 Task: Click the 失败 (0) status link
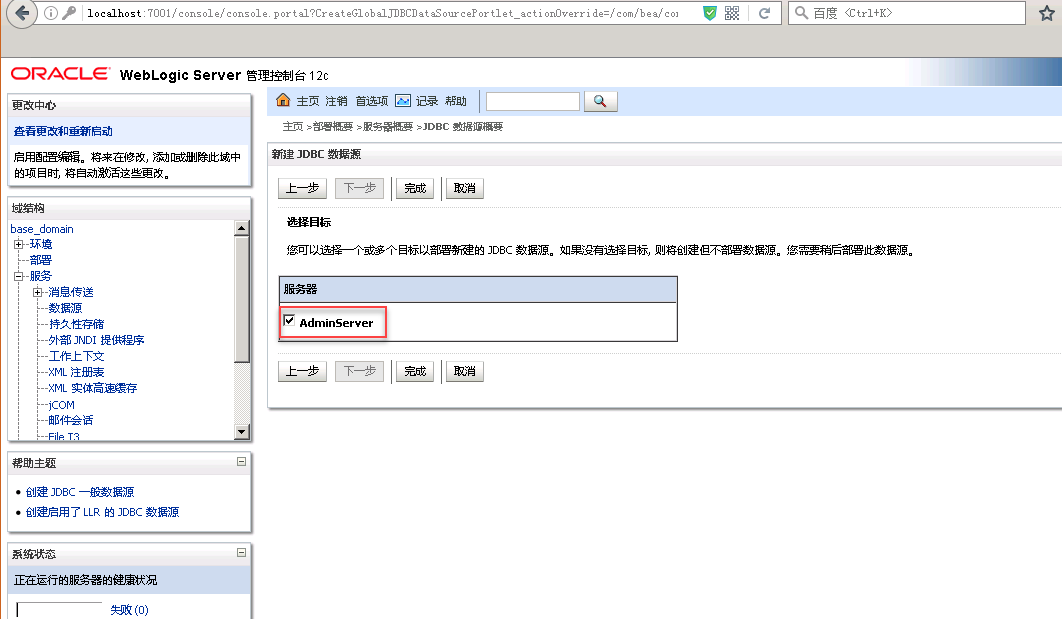click(x=129, y=610)
